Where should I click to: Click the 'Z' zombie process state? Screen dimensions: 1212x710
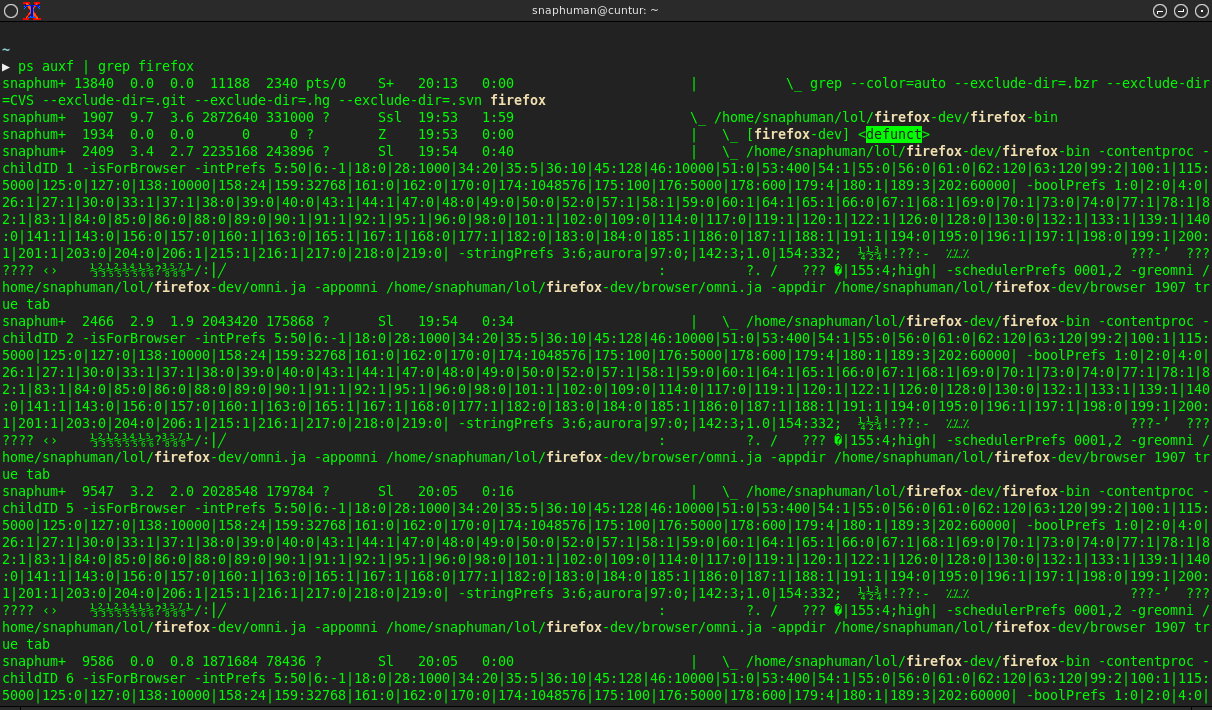[x=382, y=134]
